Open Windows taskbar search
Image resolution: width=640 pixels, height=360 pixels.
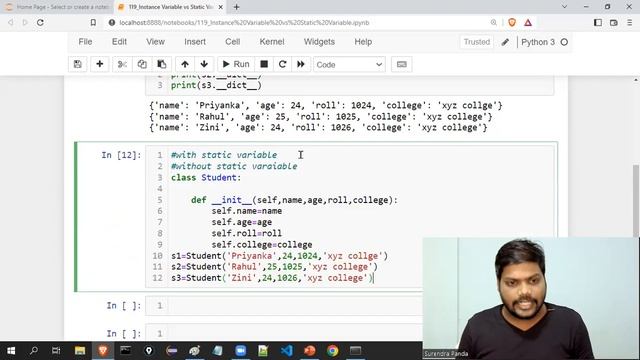(x=34, y=351)
